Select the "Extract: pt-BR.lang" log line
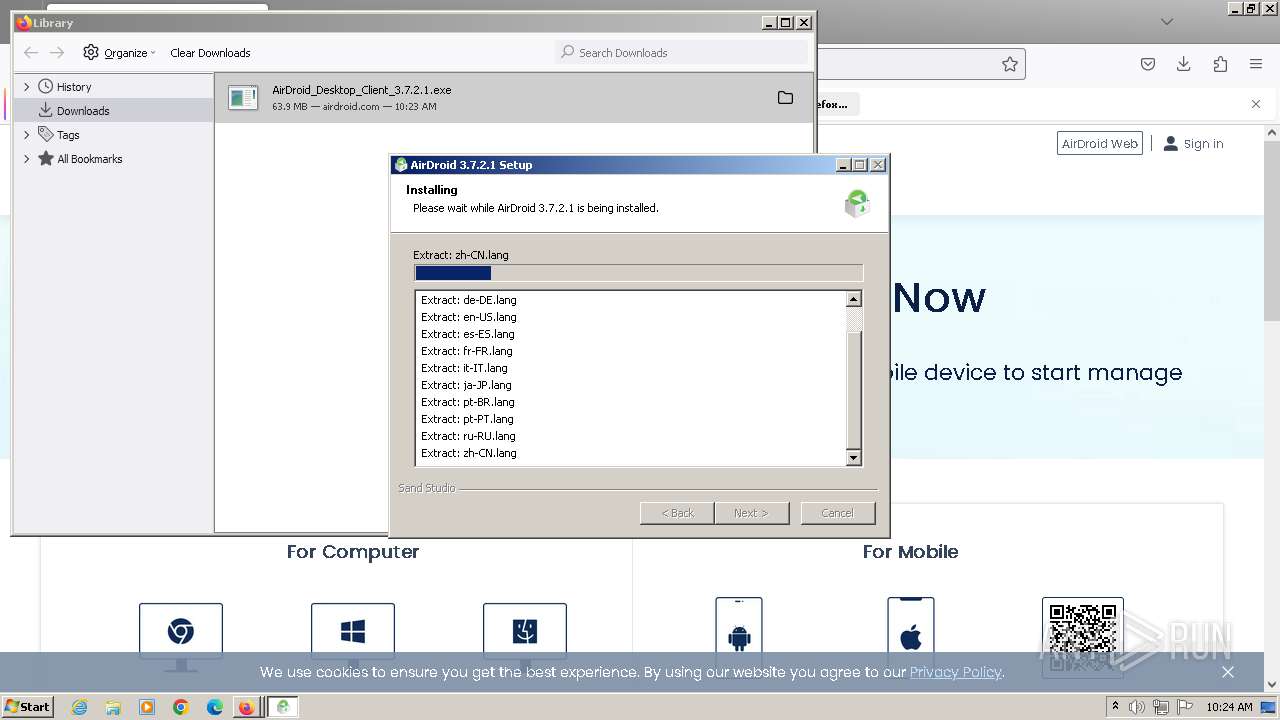The width and height of the screenshot is (1280, 720). click(468, 402)
